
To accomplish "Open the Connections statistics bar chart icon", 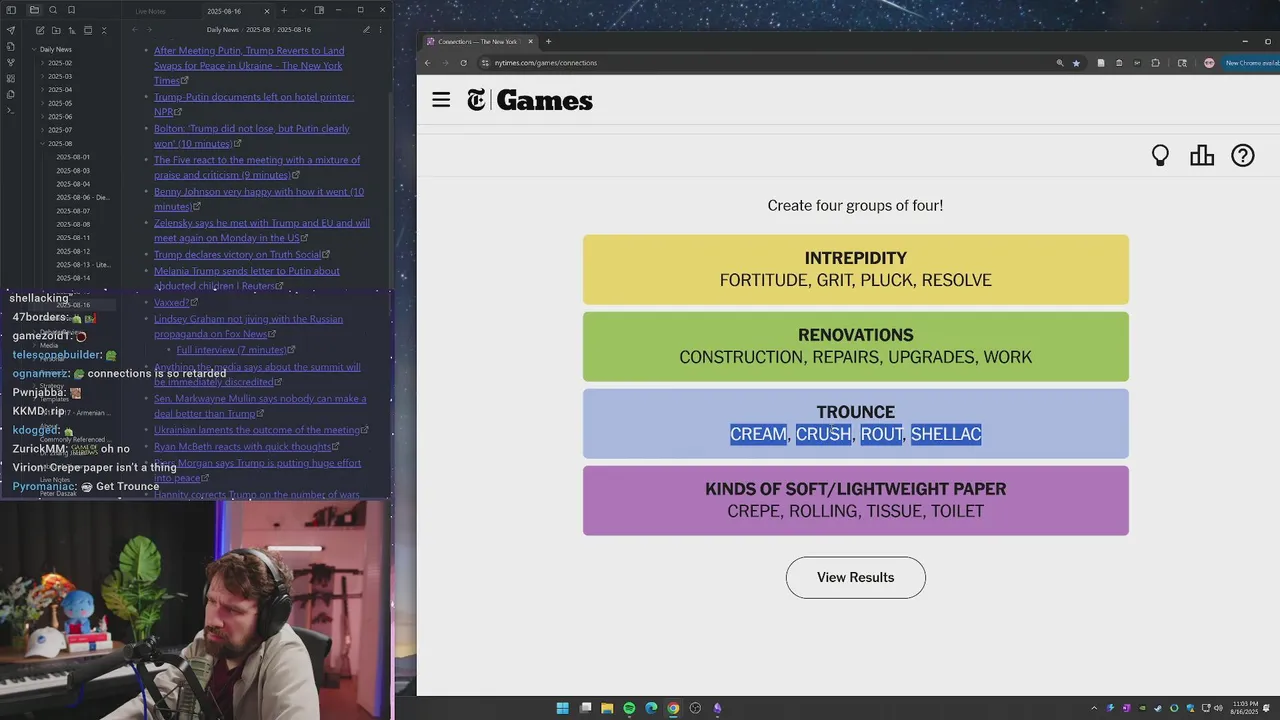I will click(1202, 156).
